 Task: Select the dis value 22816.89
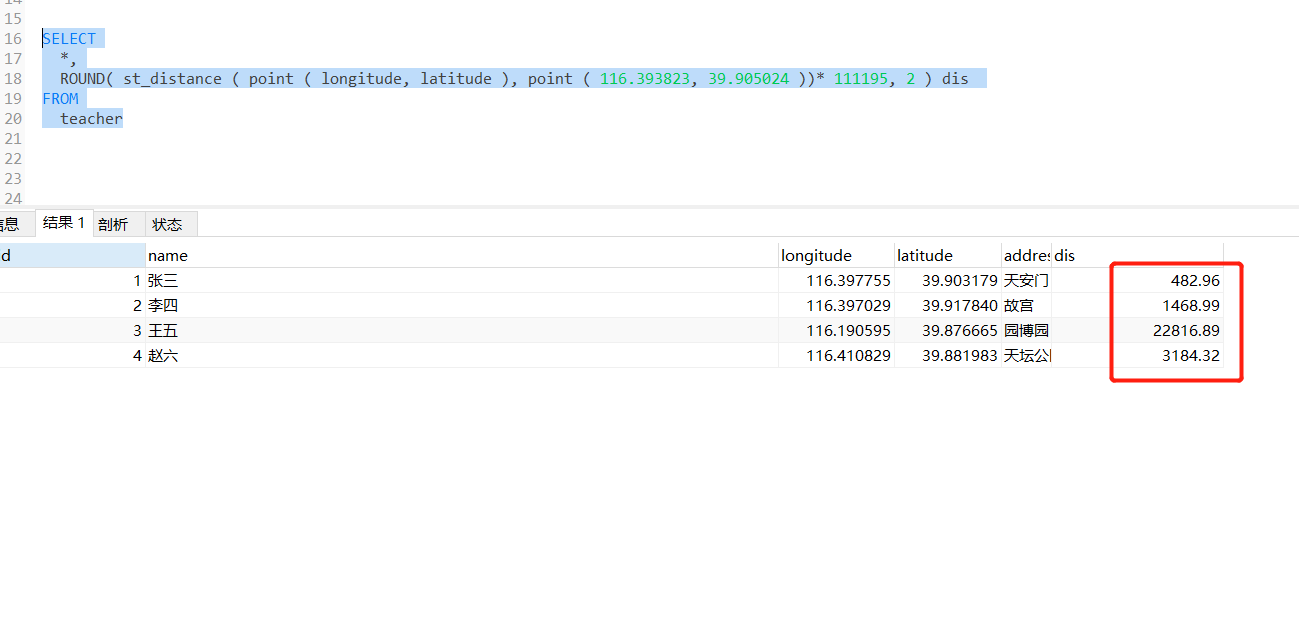click(x=1186, y=331)
